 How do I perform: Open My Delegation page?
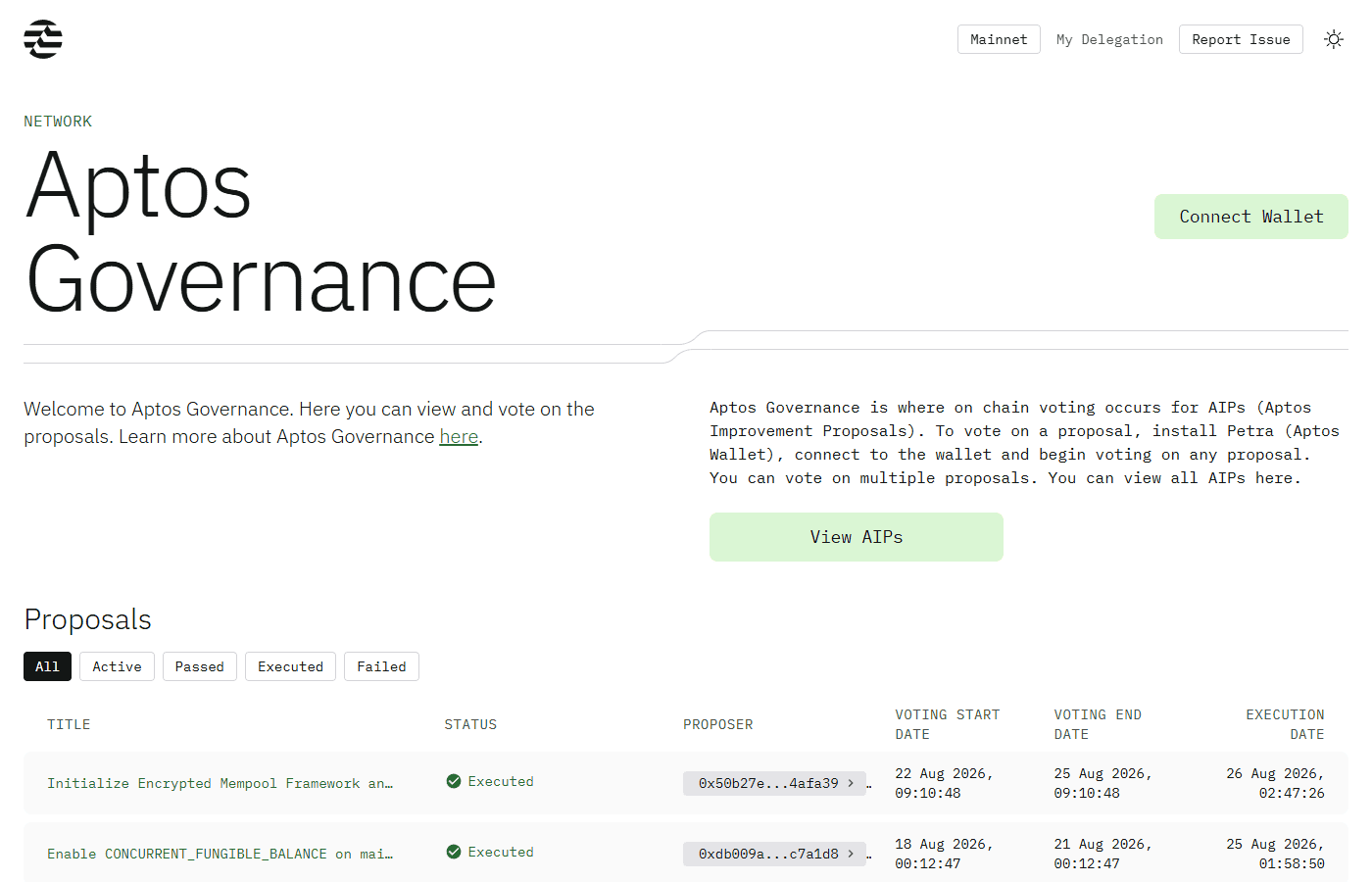point(1109,39)
